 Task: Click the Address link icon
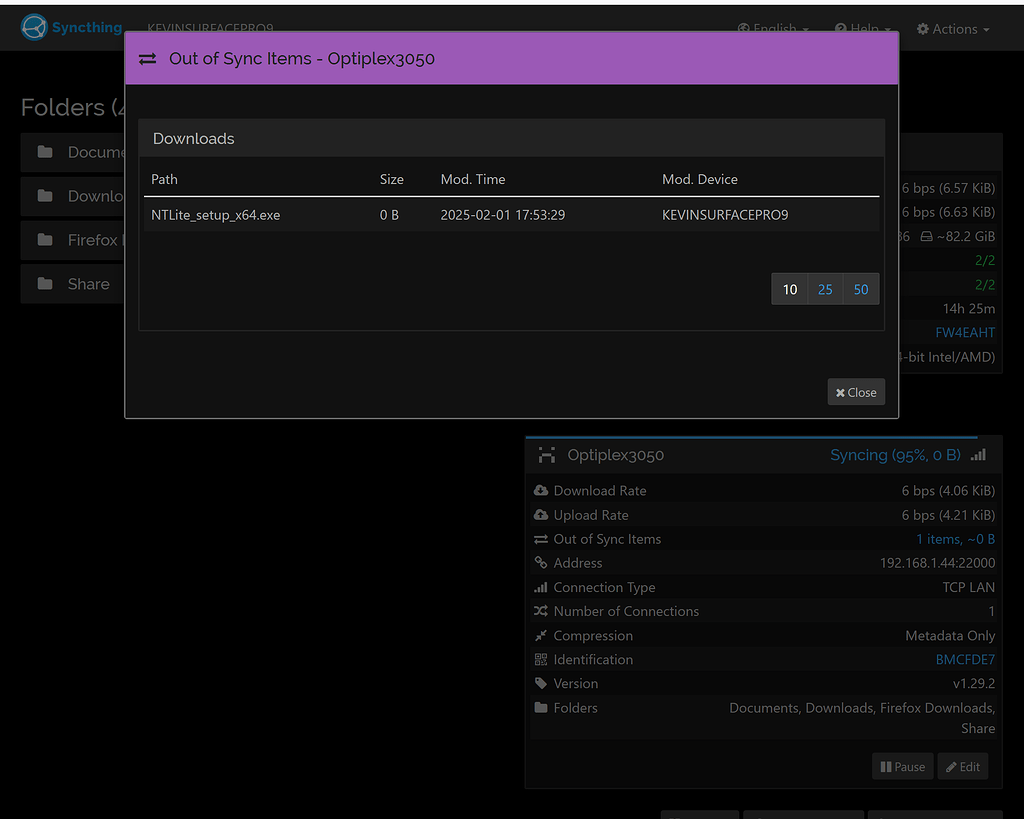[x=541, y=562]
